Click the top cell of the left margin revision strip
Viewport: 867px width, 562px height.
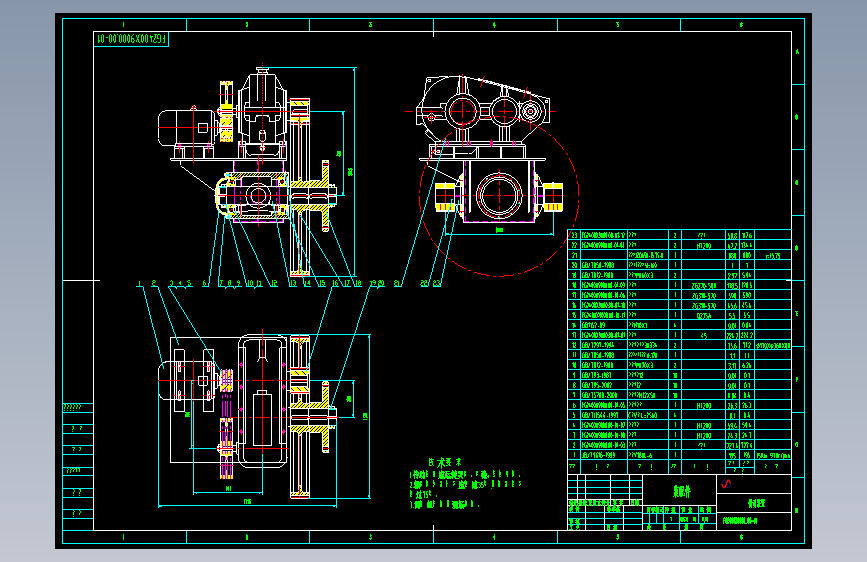tap(78, 408)
